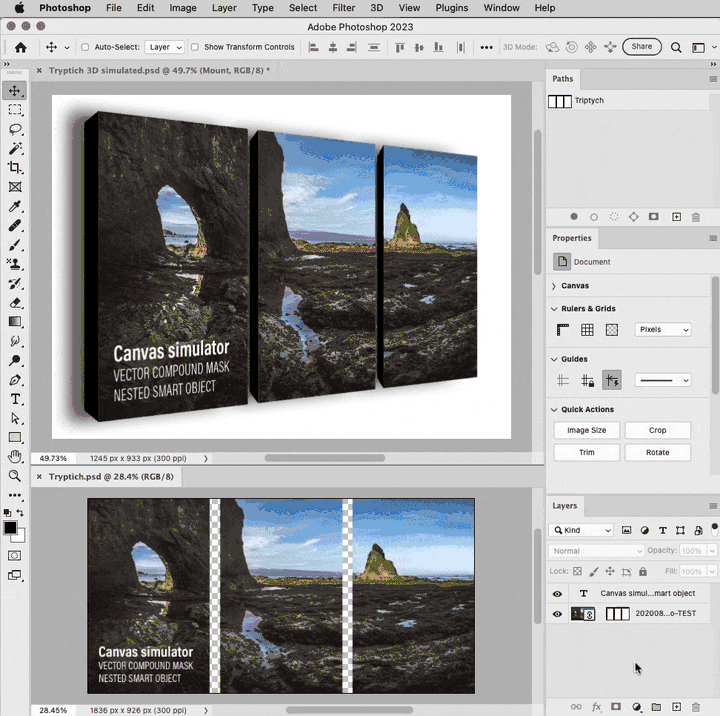Select the Rectangle shape tool

click(x=15, y=438)
